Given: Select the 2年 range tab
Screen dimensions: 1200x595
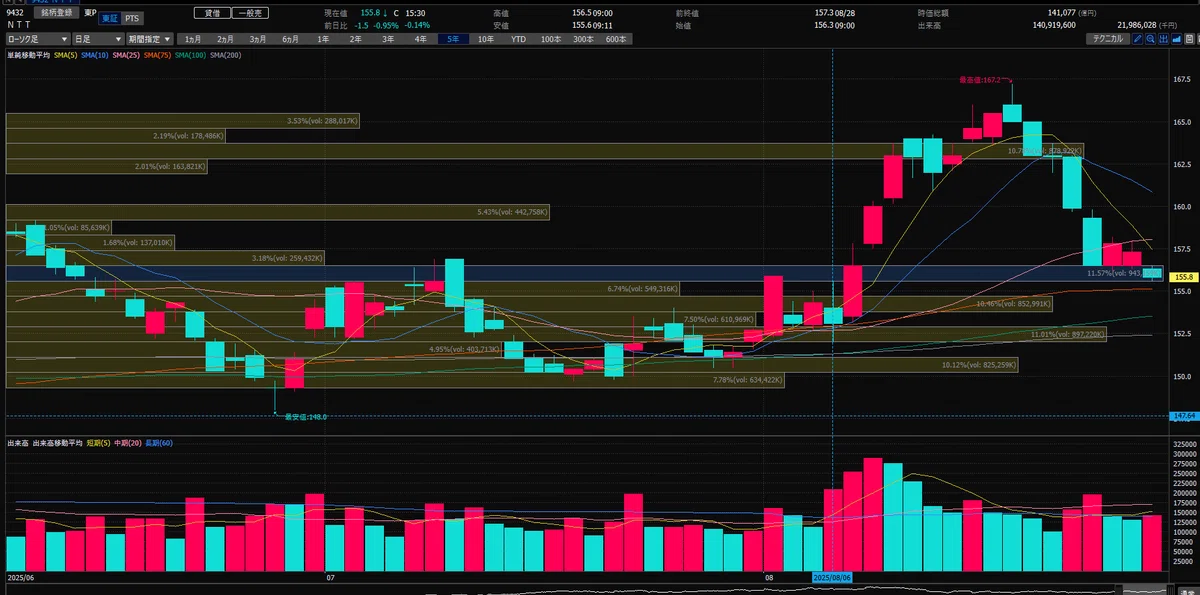Looking at the screenshot, I should pyautogui.click(x=356, y=39).
